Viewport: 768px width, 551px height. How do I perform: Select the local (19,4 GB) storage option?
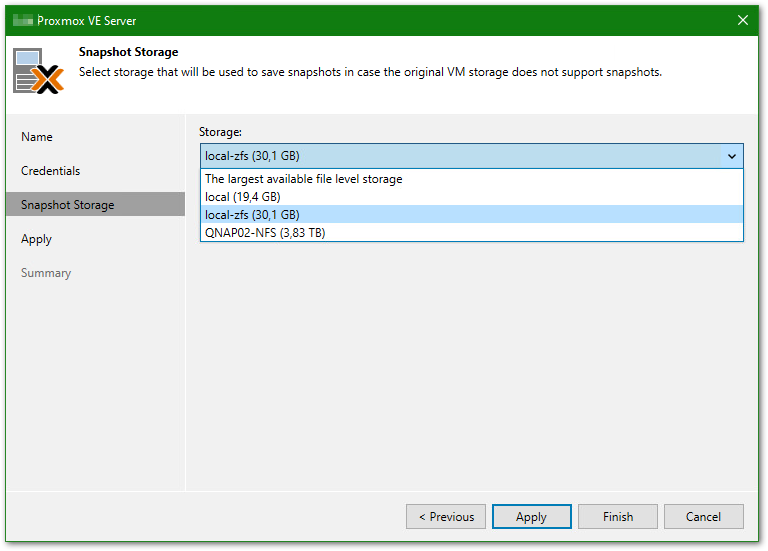pos(243,197)
